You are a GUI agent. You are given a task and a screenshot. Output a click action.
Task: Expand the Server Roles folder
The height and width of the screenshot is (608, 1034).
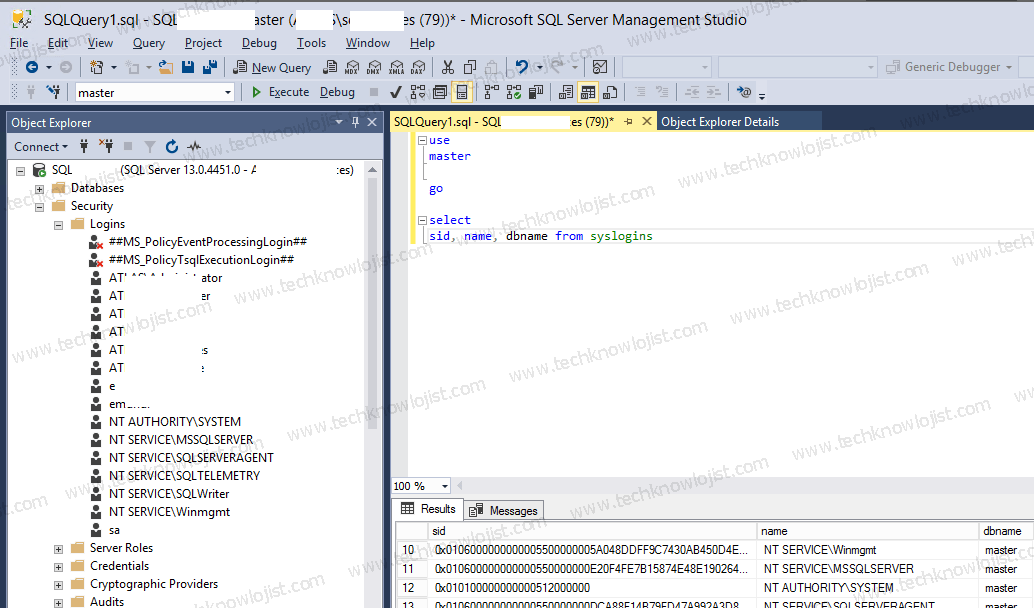pyautogui.click(x=59, y=549)
